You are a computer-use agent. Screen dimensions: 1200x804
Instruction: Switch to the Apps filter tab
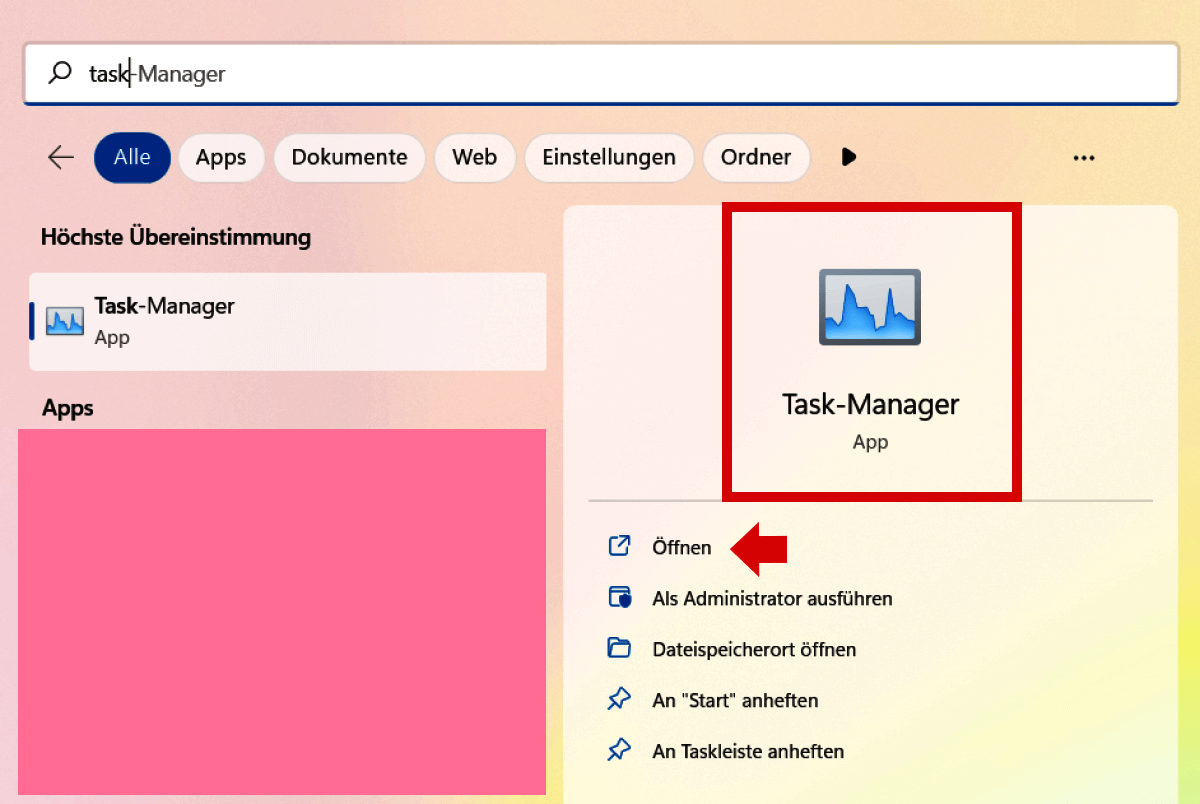221,157
